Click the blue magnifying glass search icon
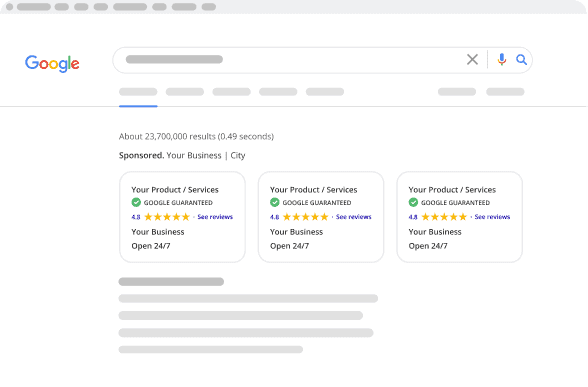This screenshot has height=387, width=588. [521, 60]
